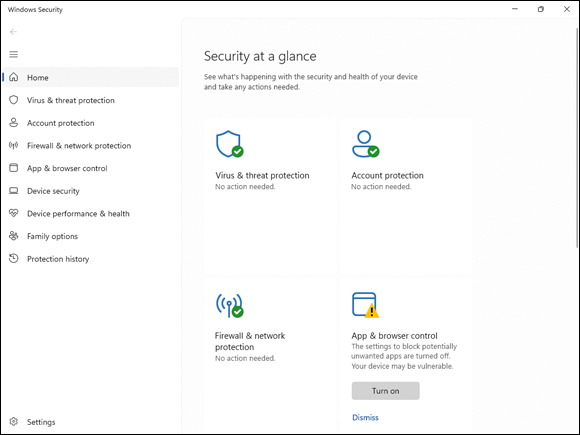This screenshot has width=580, height=435.
Task: Open Family options page
Action: (x=91, y=236)
